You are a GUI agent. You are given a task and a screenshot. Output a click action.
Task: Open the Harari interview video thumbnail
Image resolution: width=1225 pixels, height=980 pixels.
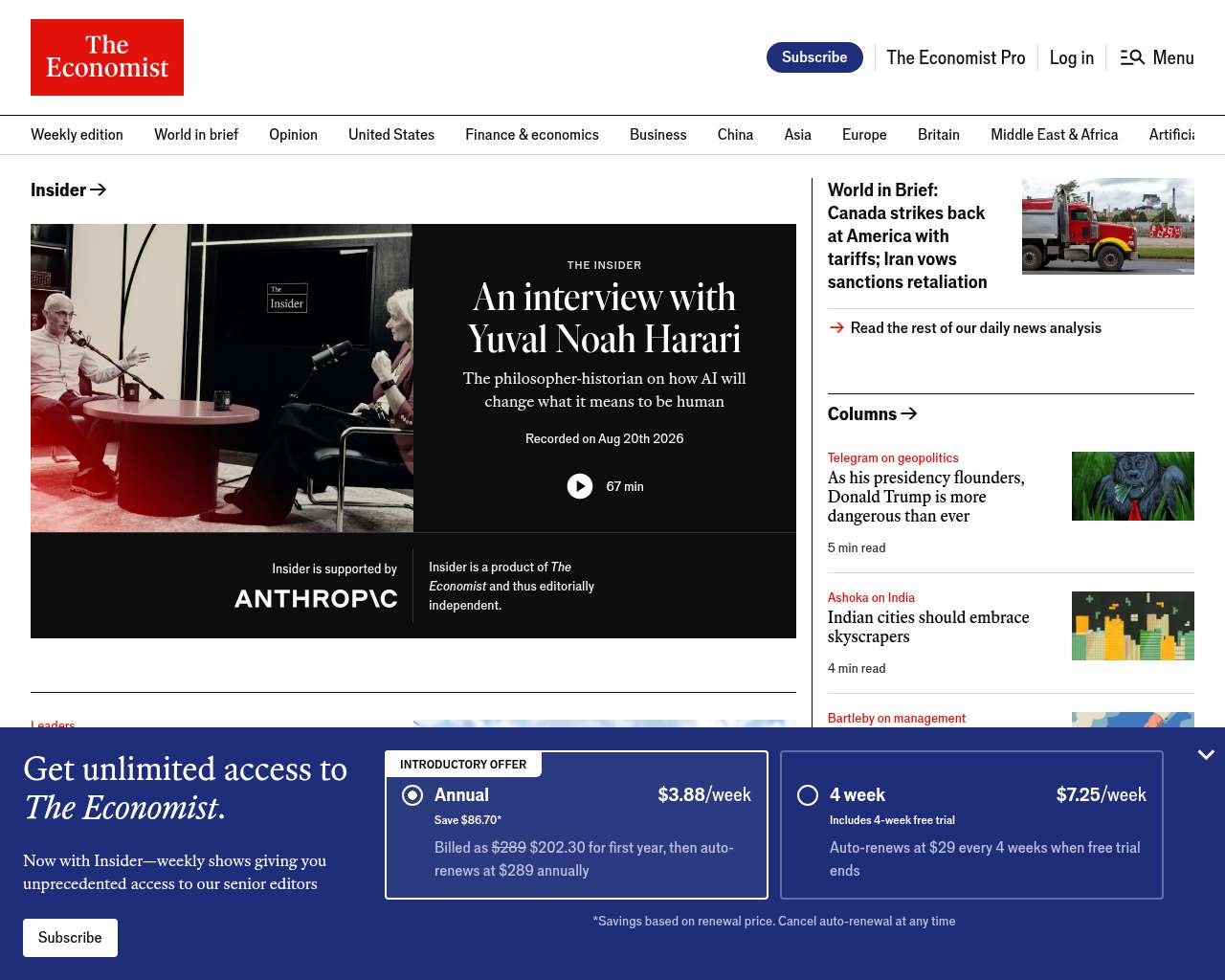click(x=222, y=378)
